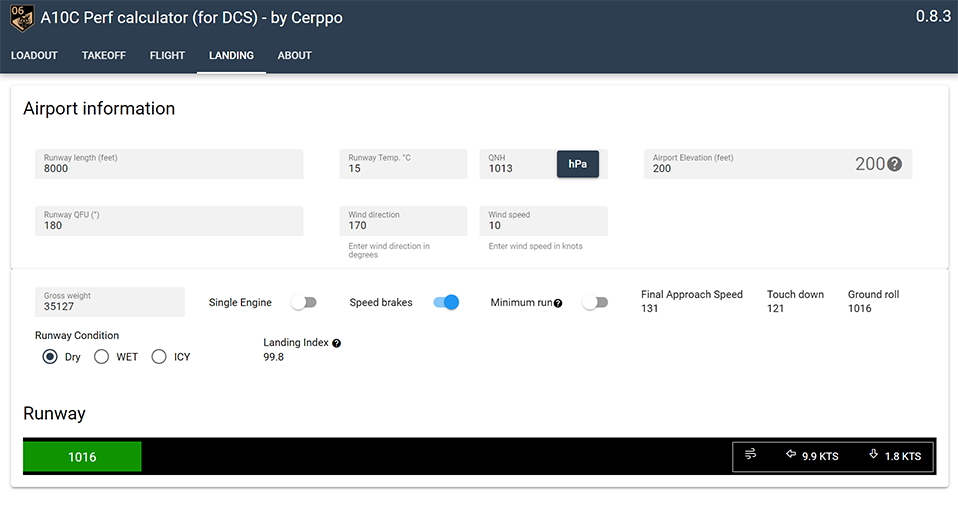Click the hPa unit button

pyautogui.click(x=577, y=164)
